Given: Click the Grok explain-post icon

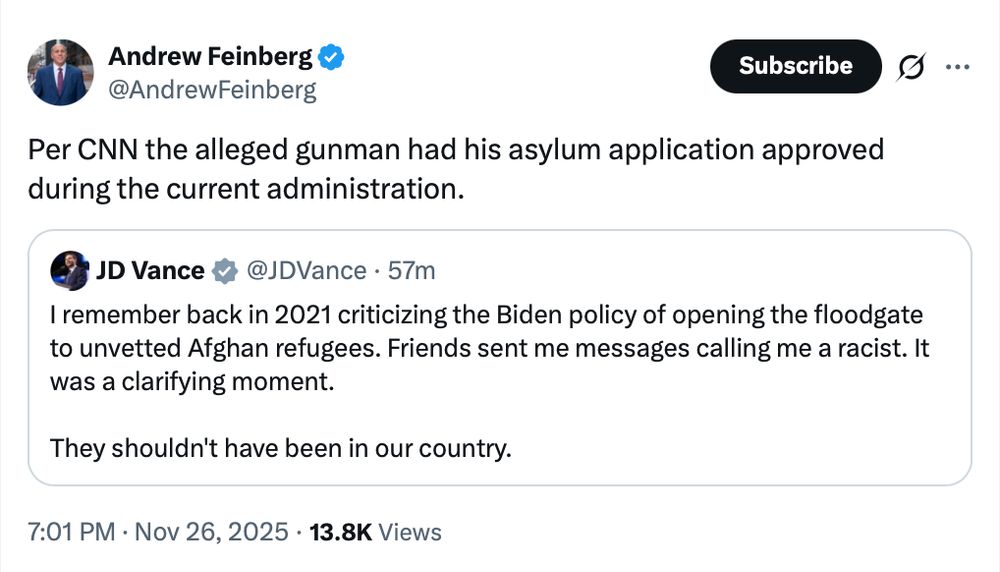Looking at the screenshot, I should coord(911,67).
